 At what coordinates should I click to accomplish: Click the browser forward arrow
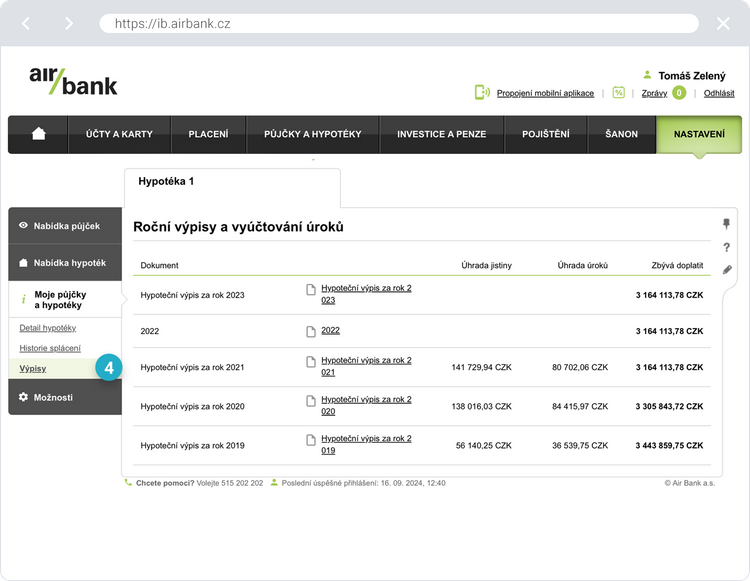pos(68,23)
